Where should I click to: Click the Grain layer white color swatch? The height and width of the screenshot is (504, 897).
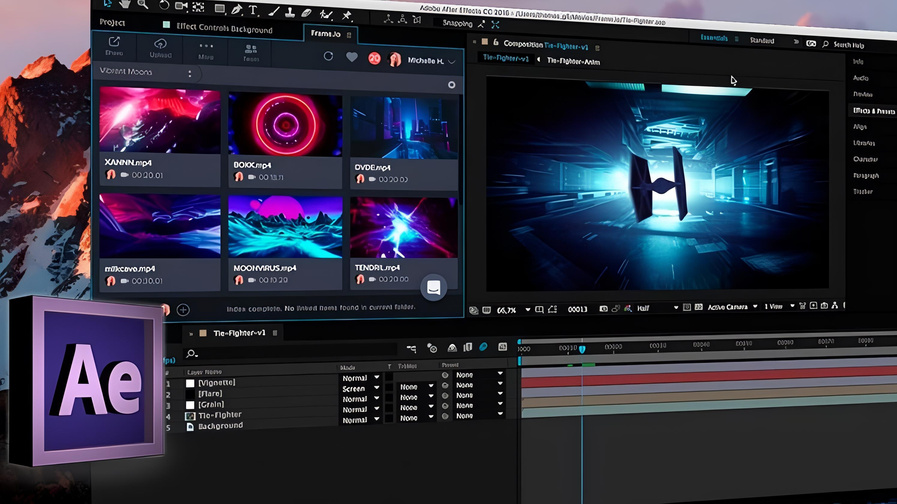coord(190,405)
